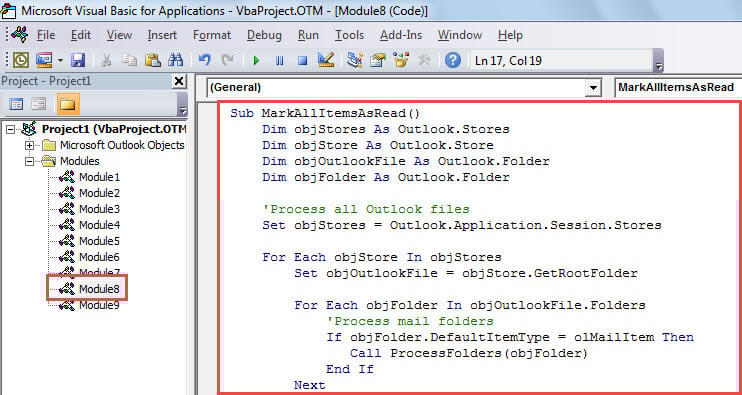Open the Run menu
Image resolution: width=742 pixels, height=395 pixels.
pyautogui.click(x=308, y=35)
